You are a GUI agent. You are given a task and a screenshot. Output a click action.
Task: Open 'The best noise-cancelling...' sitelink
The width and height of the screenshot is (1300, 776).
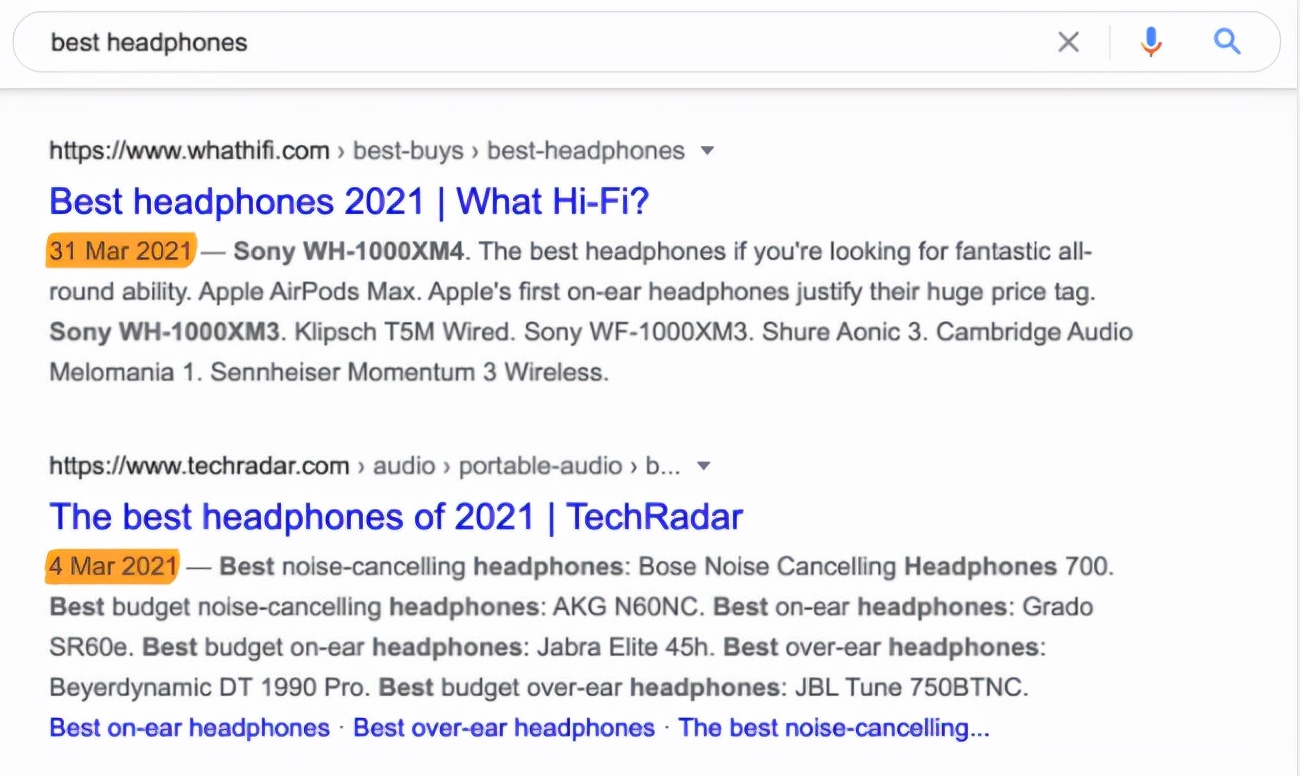833,728
